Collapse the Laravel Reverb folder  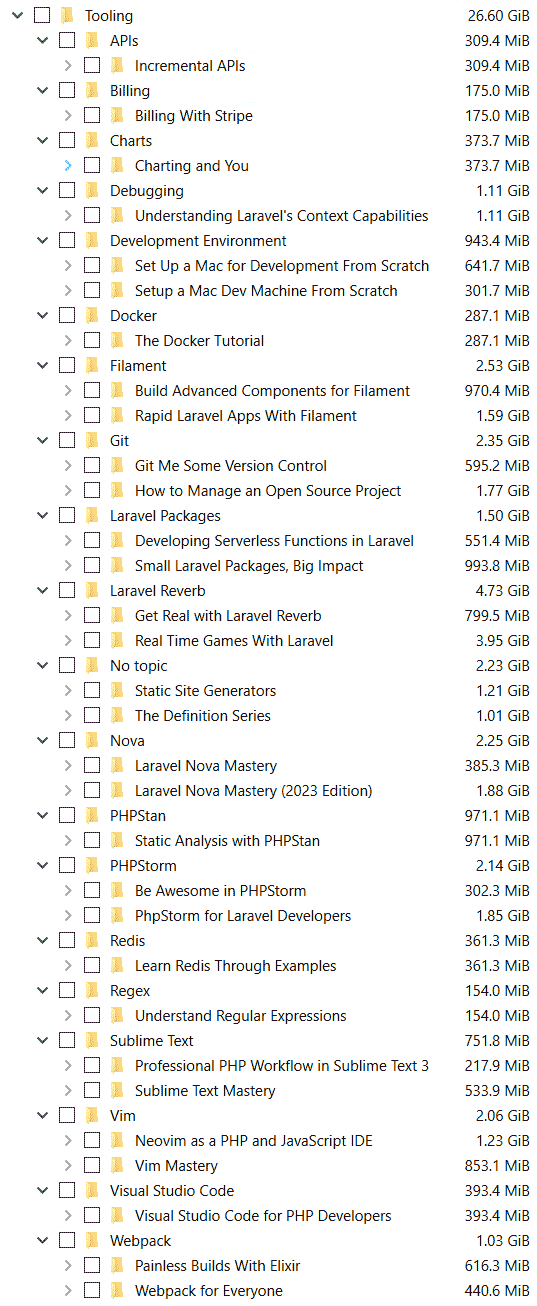coord(42,590)
